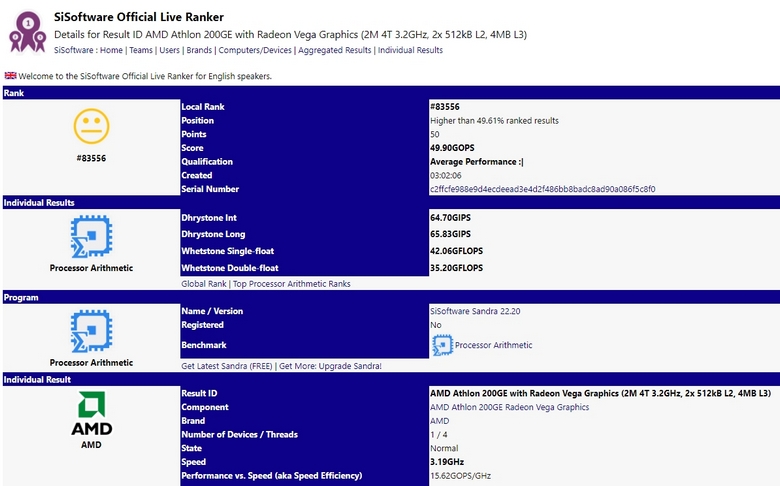Image resolution: width=780 pixels, height=486 pixels.
Task: Open the Brands navigation link
Action: [x=199, y=50]
